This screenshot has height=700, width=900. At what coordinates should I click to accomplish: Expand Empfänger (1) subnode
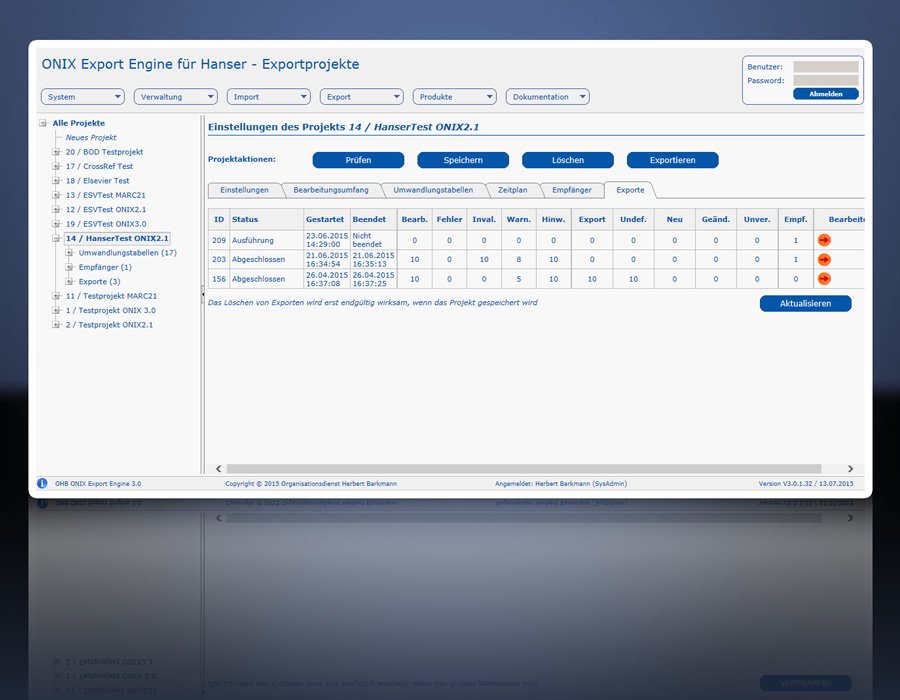(69, 267)
